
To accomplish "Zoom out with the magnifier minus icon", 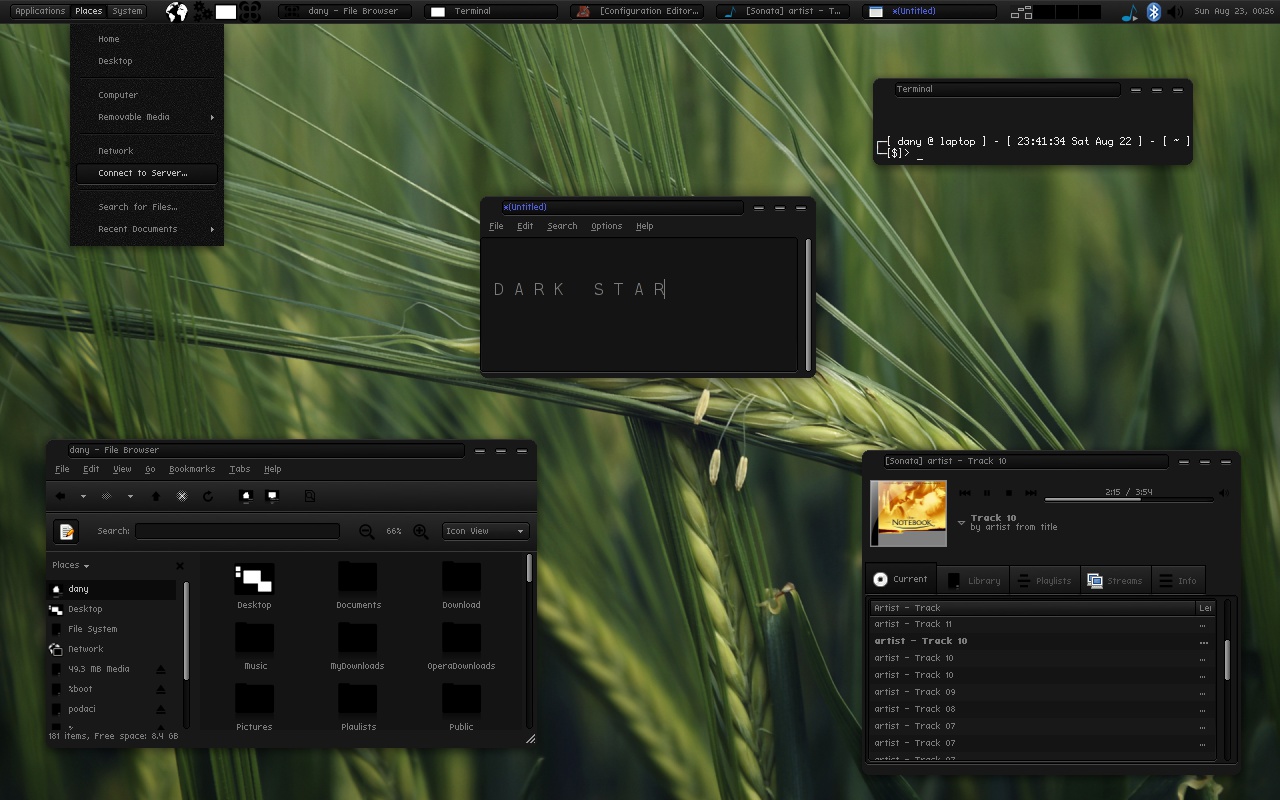I will tap(367, 531).
